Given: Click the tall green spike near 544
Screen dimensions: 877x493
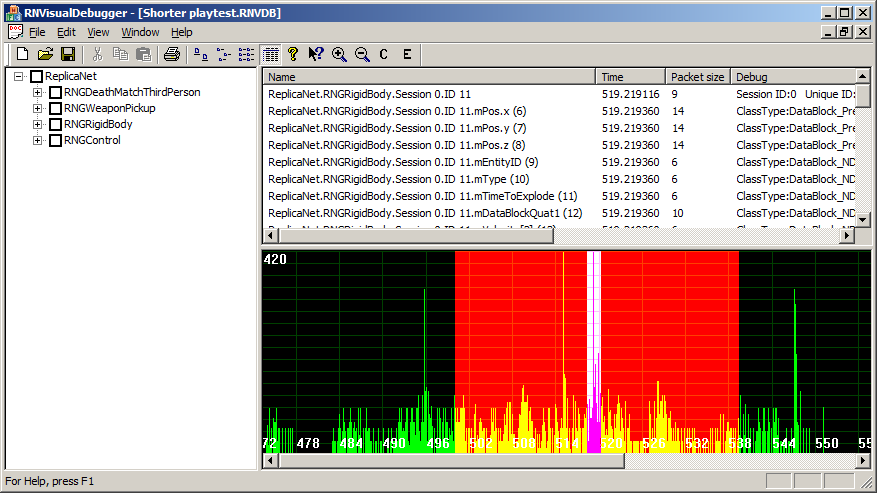Looking at the screenshot, I should pos(795,370).
